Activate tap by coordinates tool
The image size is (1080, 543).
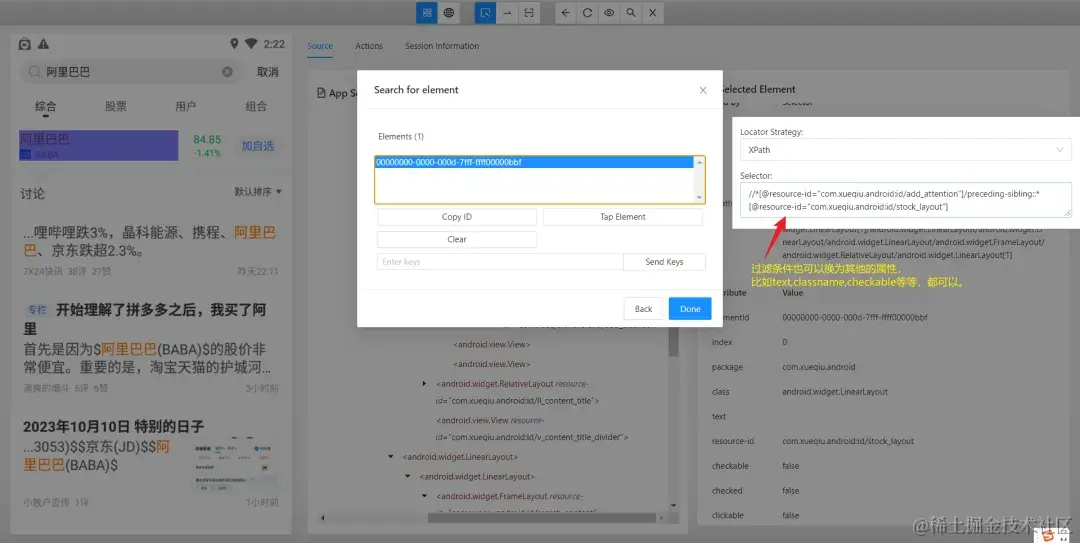coord(529,12)
